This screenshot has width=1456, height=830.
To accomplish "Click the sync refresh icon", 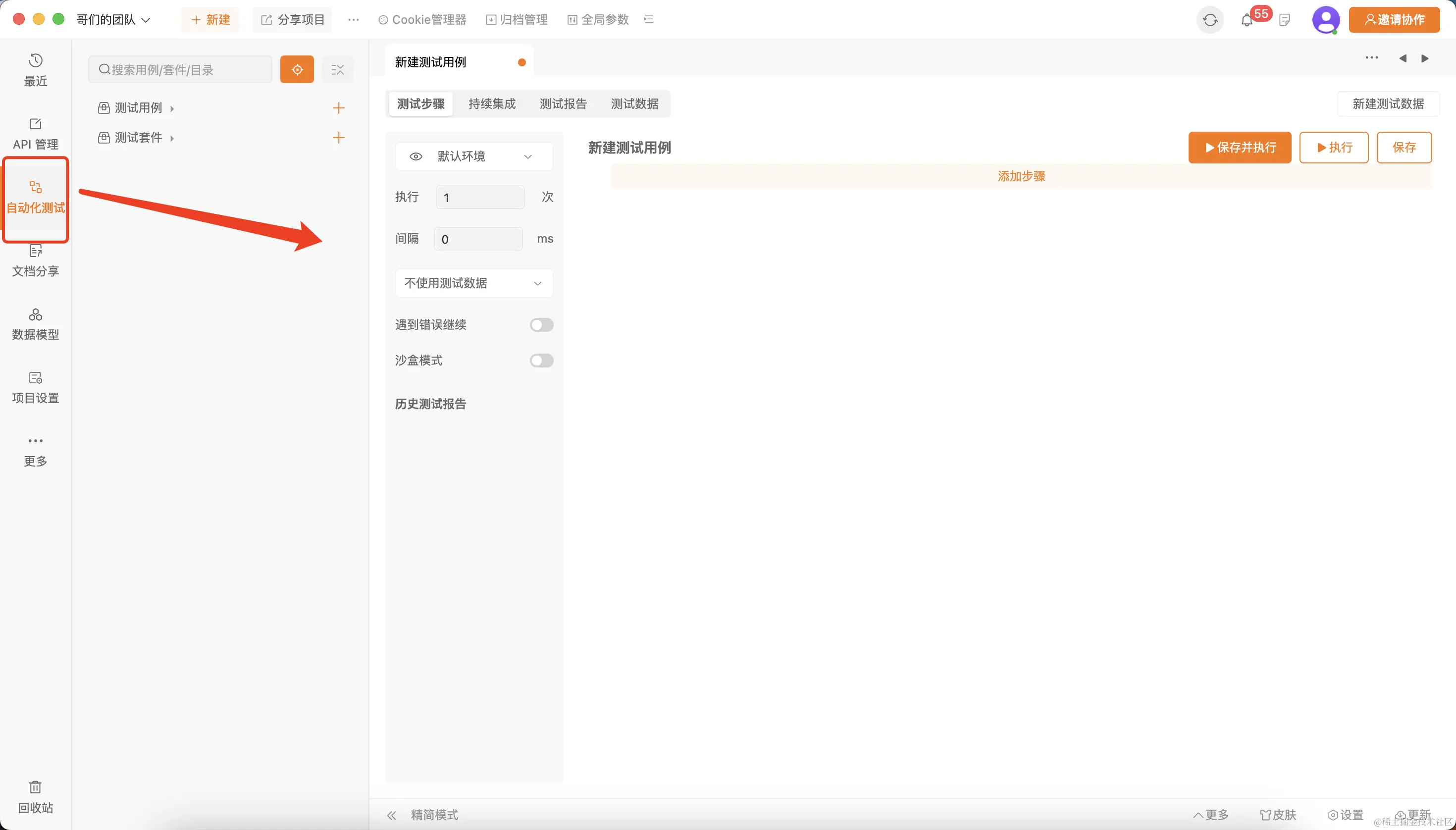I will click(1210, 20).
